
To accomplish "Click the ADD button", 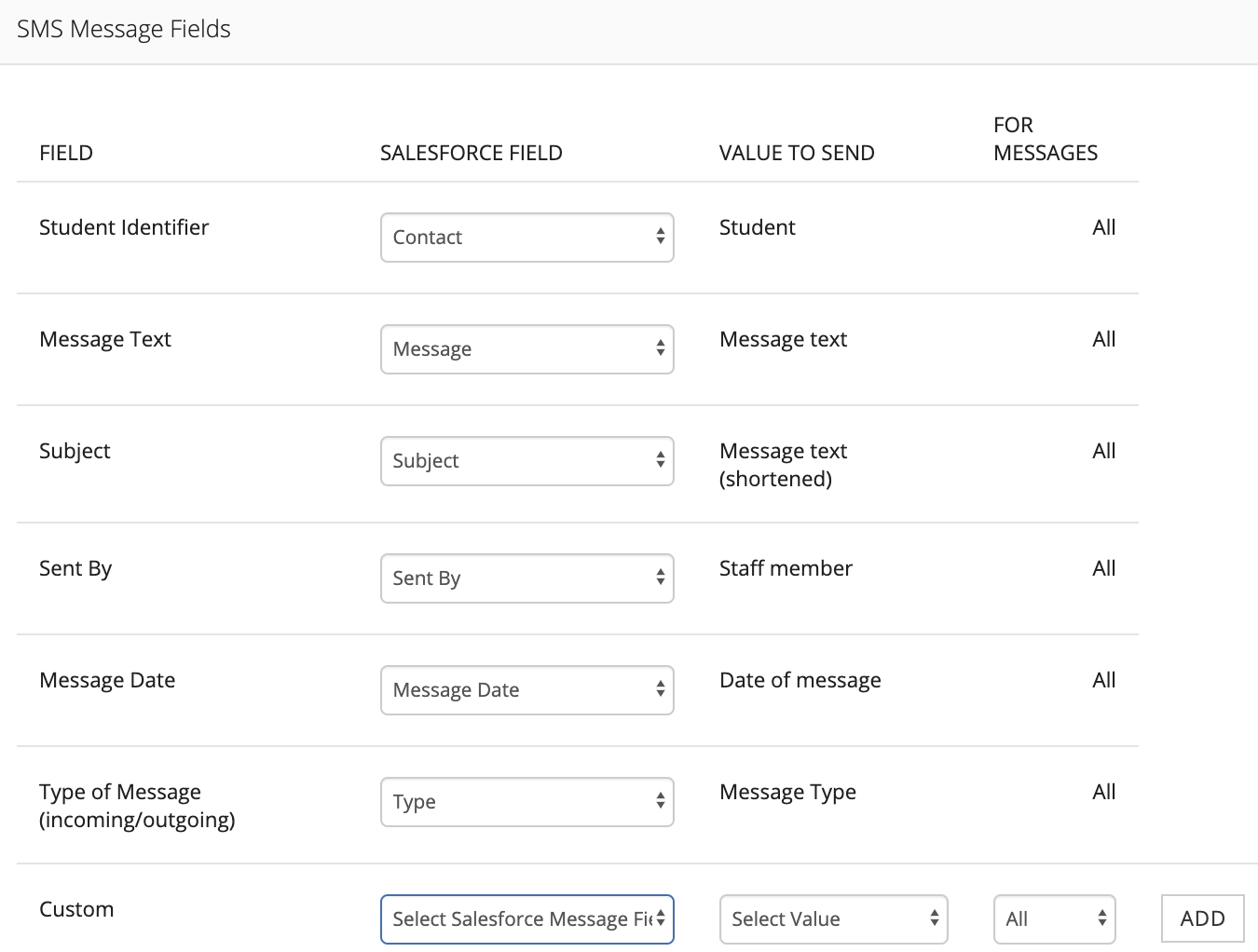I will (x=1202, y=919).
